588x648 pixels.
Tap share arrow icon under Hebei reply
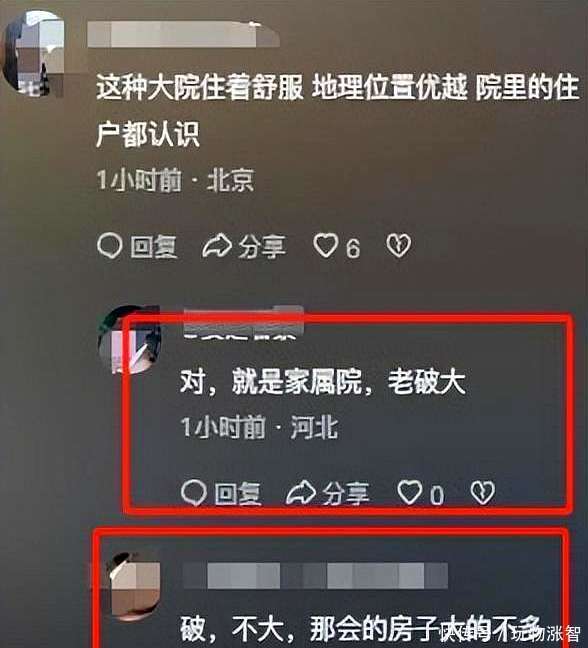(x=301, y=492)
